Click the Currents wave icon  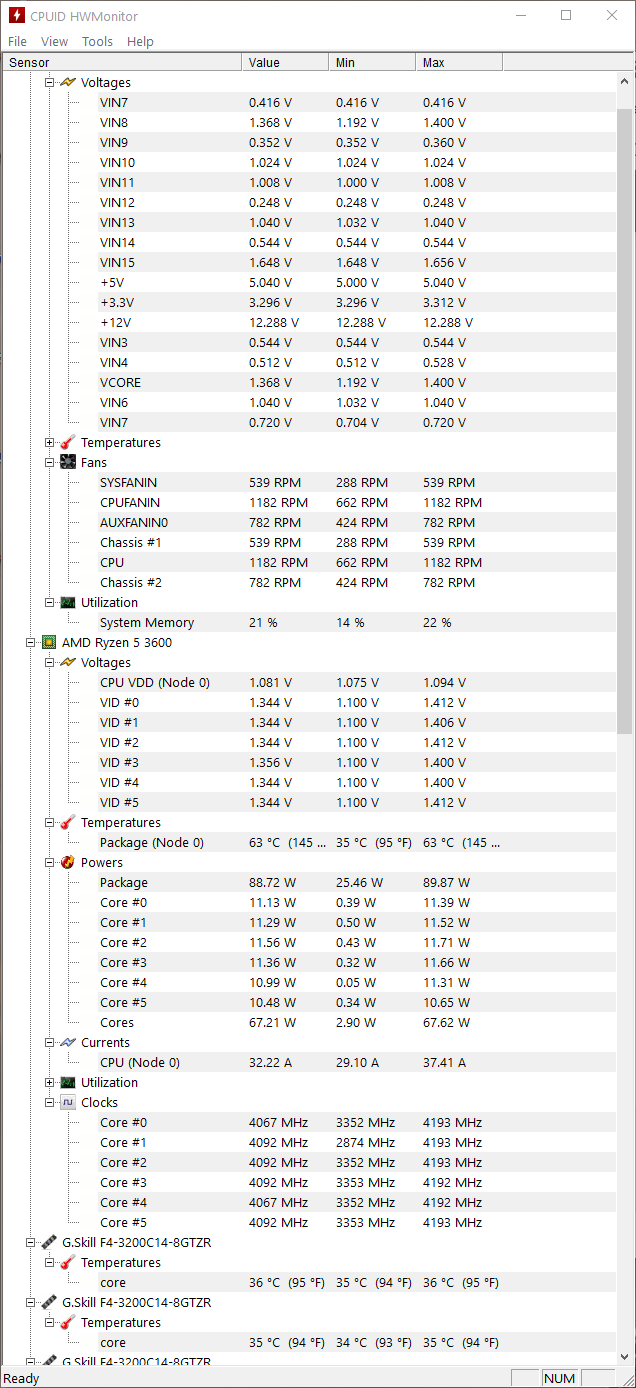(67, 1042)
